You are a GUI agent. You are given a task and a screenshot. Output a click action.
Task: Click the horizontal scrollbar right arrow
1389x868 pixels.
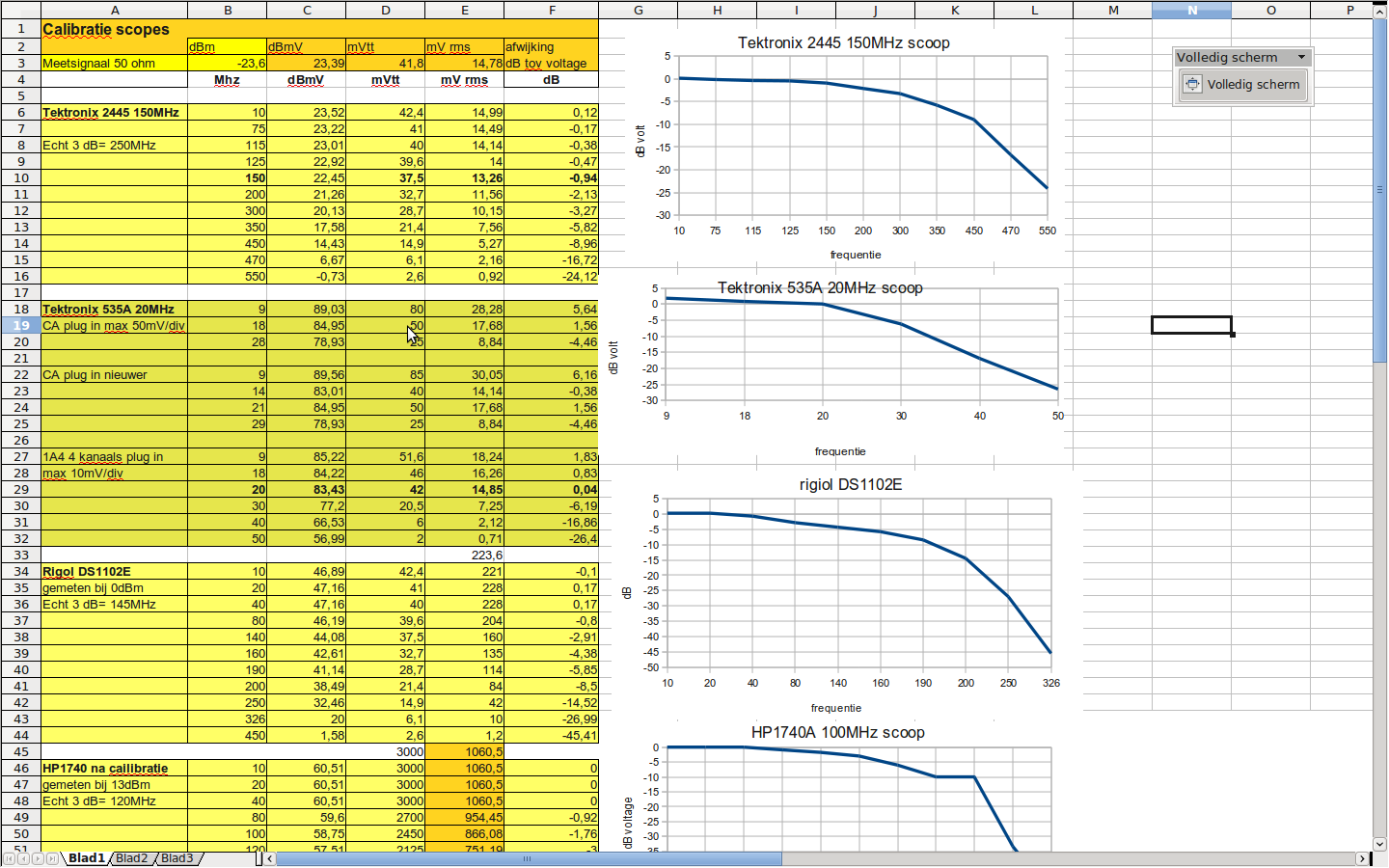[x=1362, y=858]
